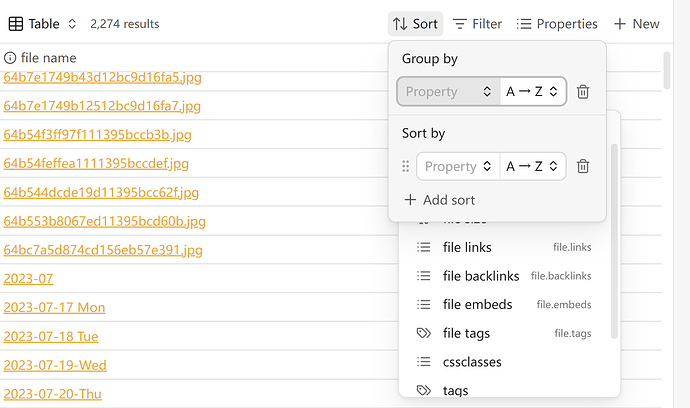Click the list icon beside cssclasses
Viewport: 690px width, 408px height.
pos(423,362)
